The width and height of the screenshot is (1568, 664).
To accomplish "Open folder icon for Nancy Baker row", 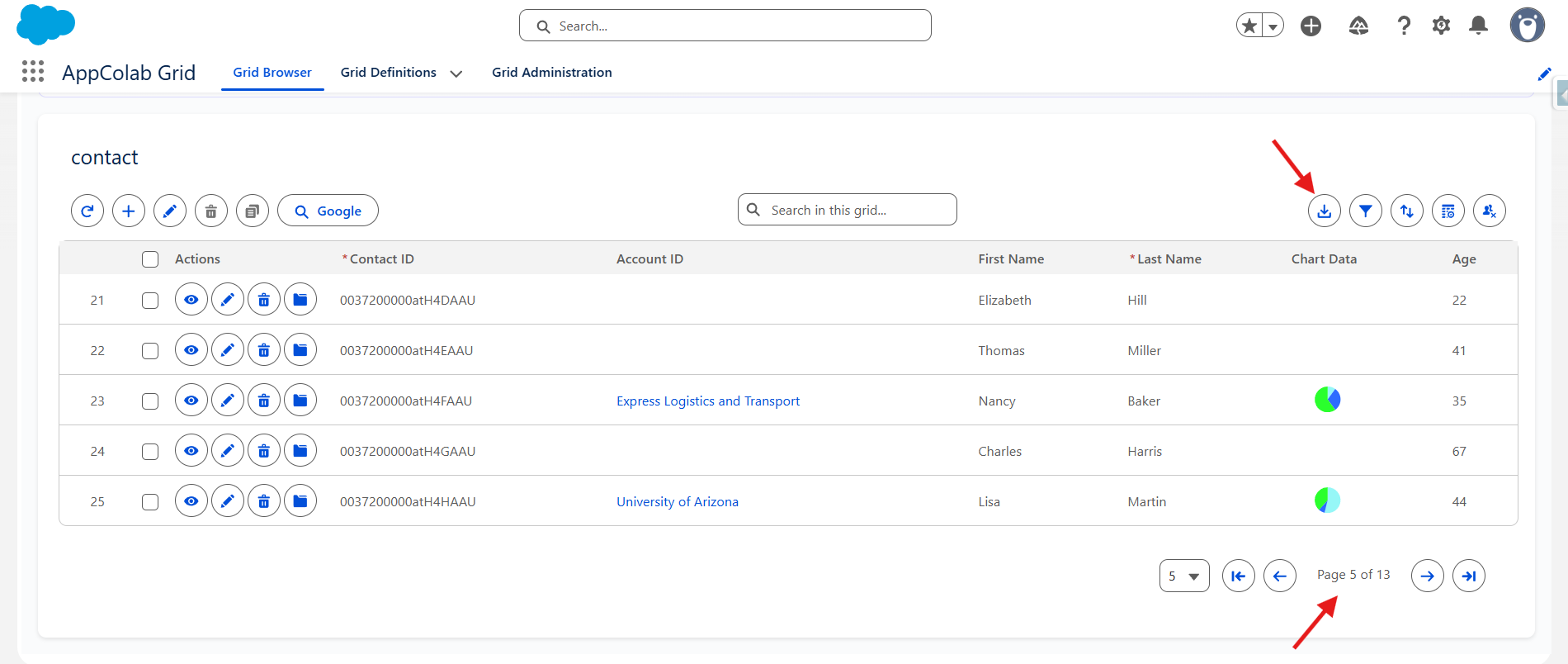I will (300, 401).
